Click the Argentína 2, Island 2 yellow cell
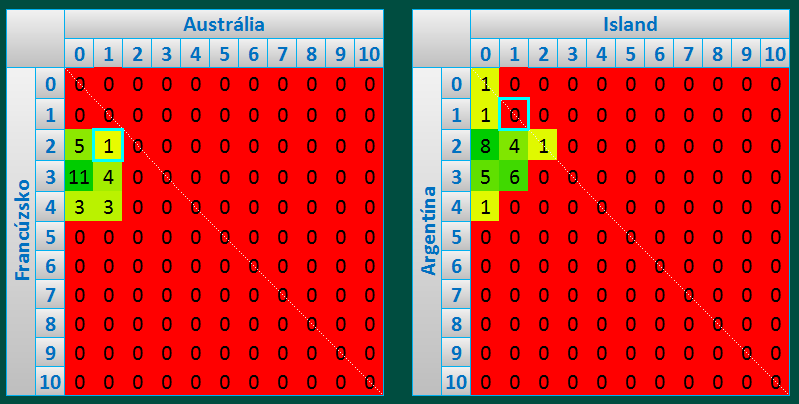Screen dimensions: 799x404 [543, 145]
